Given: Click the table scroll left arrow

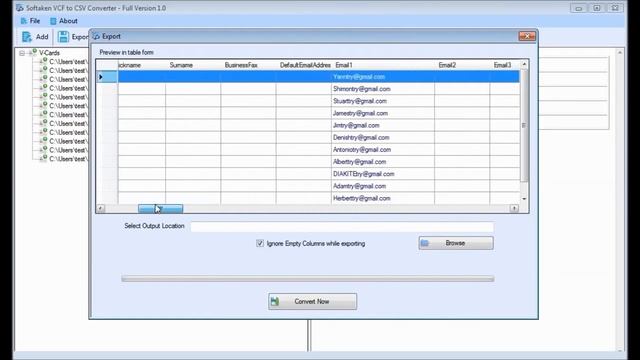Looking at the screenshot, I should tap(101, 209).
